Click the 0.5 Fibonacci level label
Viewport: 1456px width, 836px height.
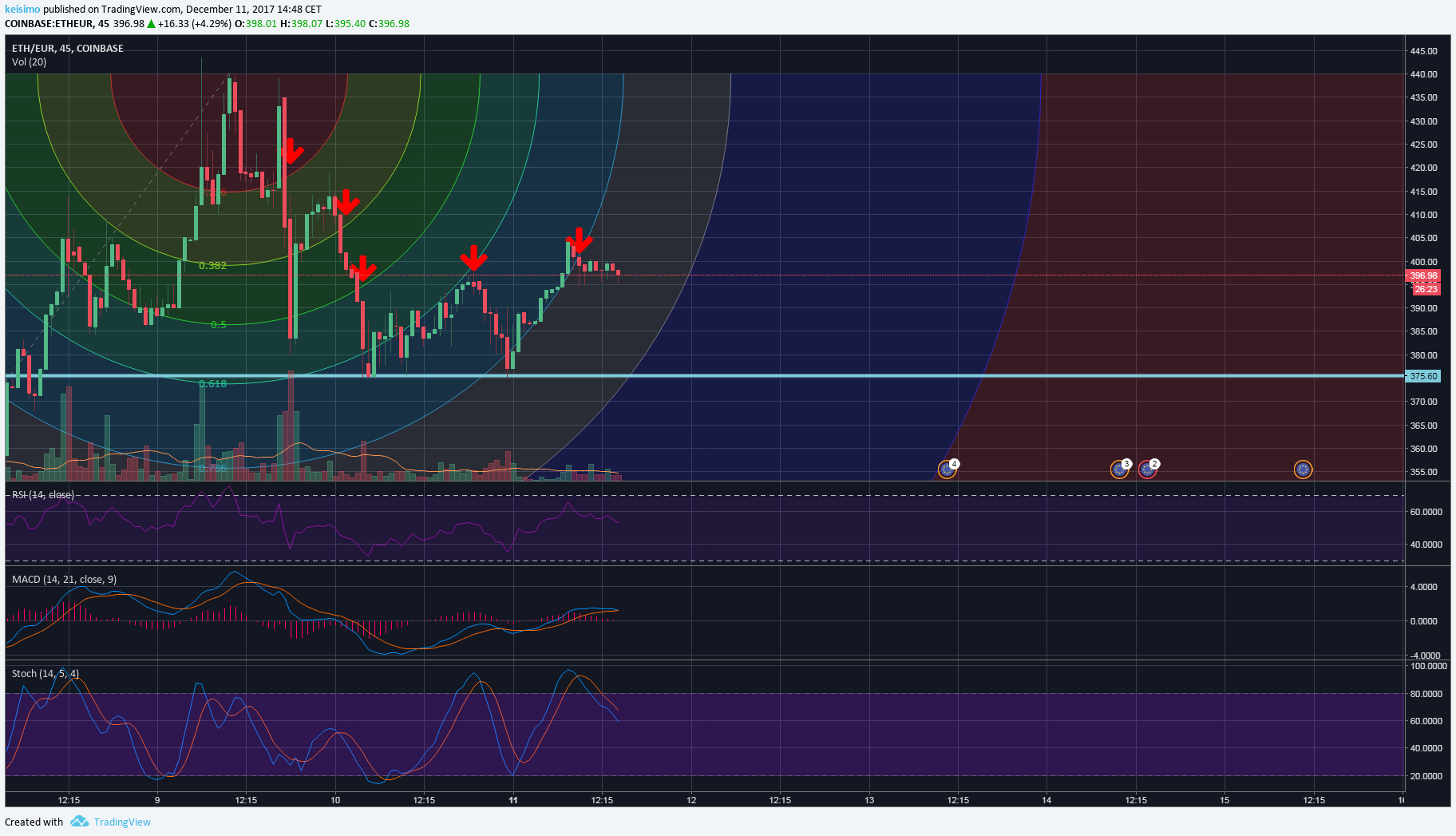pos(219,325)
